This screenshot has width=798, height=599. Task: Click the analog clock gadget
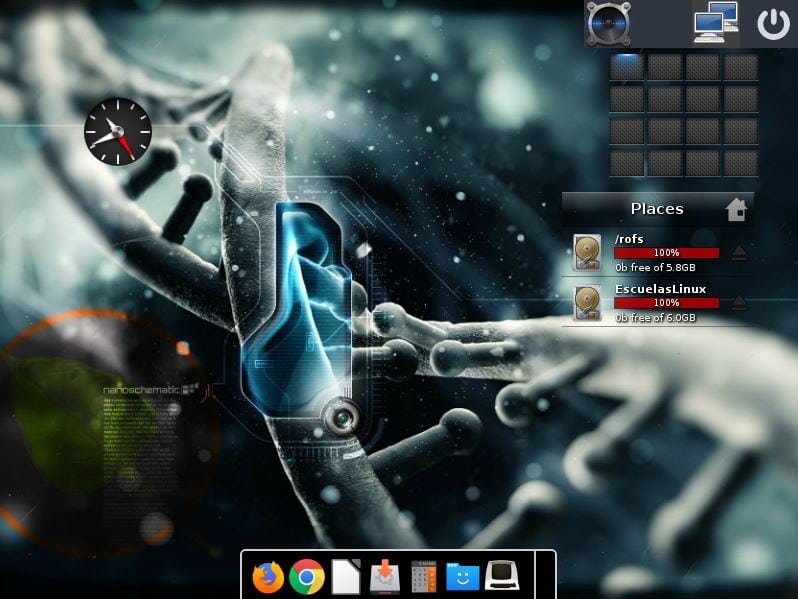[118, 131]
